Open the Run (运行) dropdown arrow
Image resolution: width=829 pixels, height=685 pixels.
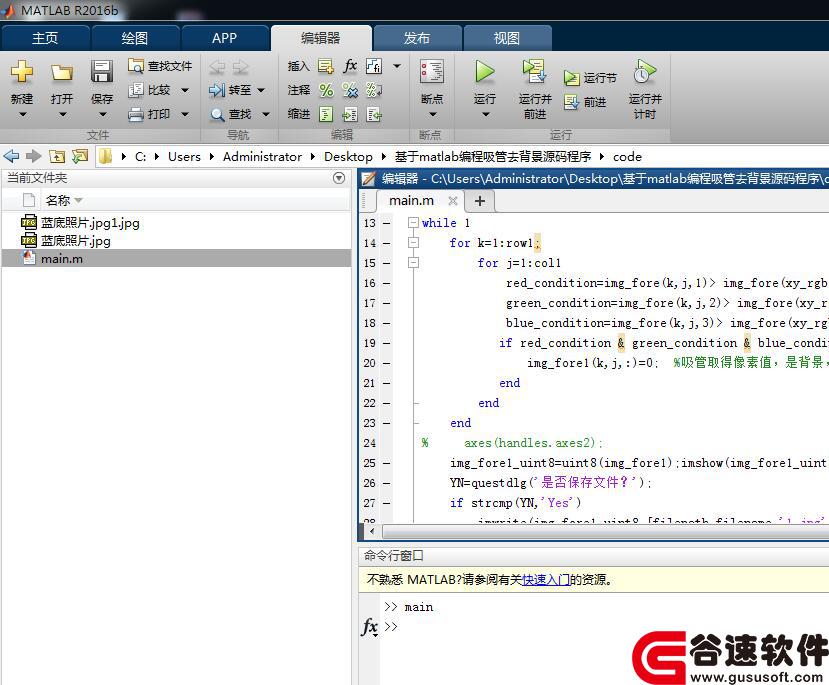(485, 114)
